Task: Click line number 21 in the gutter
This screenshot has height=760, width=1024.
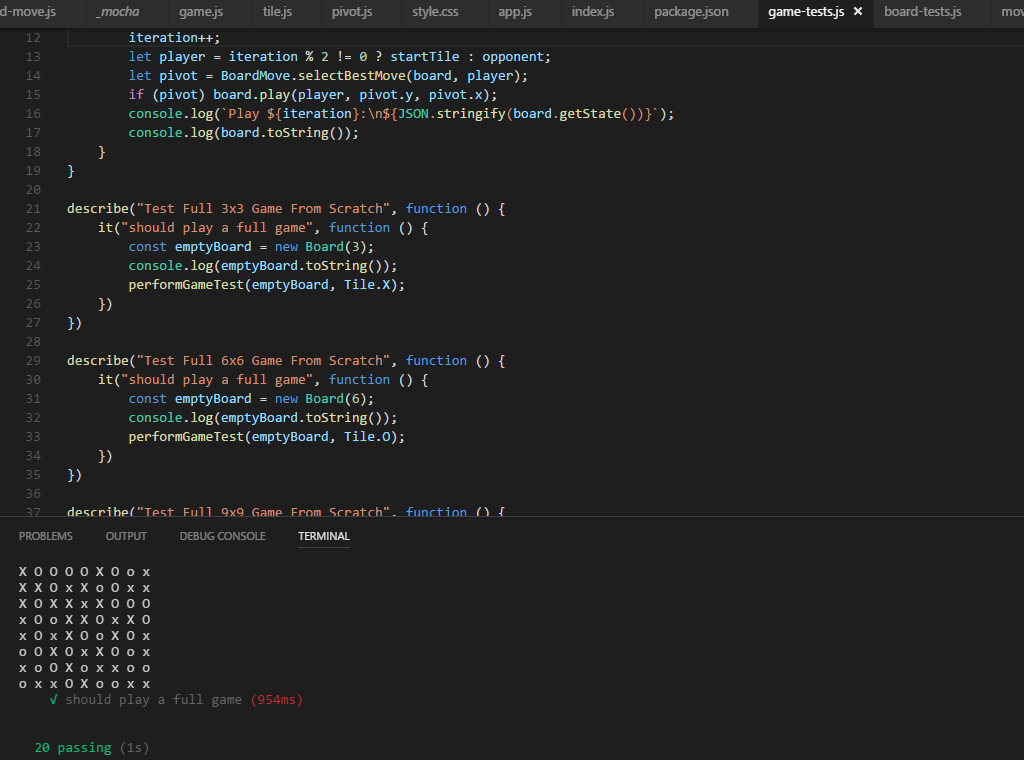Action: tap(33, 209)
